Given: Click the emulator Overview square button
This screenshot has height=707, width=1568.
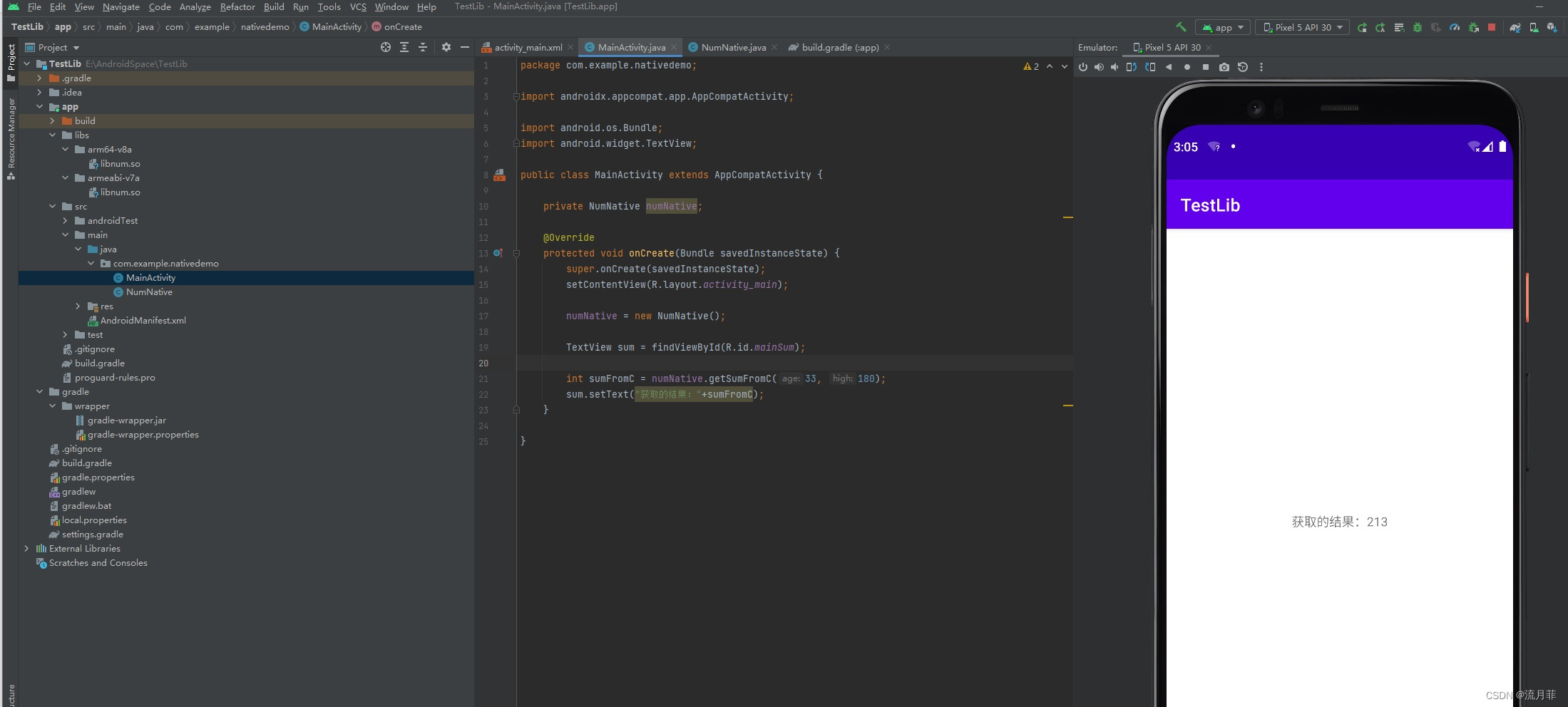Looking at the screenshot, I should [x=1206, y=67].
